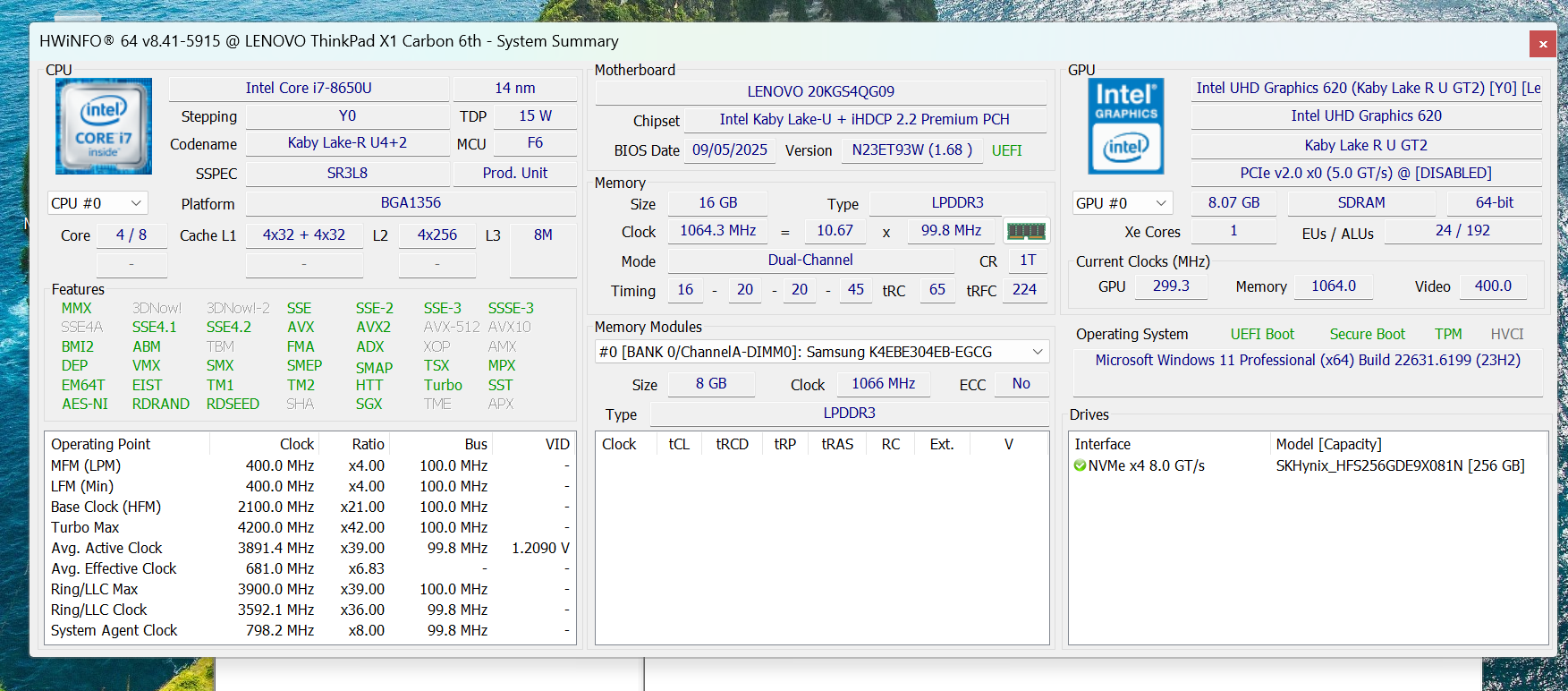Select the Ring/LLC Max row
Screen dimensions: 1568x691
310,589
